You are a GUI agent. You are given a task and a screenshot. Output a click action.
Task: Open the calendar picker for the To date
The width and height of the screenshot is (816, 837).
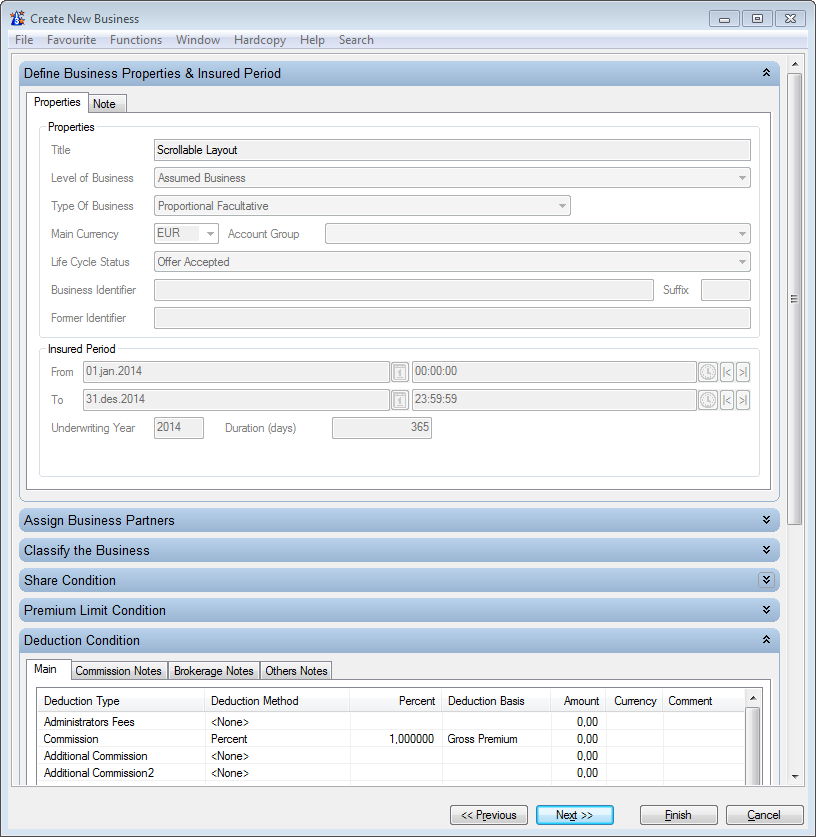399,399
